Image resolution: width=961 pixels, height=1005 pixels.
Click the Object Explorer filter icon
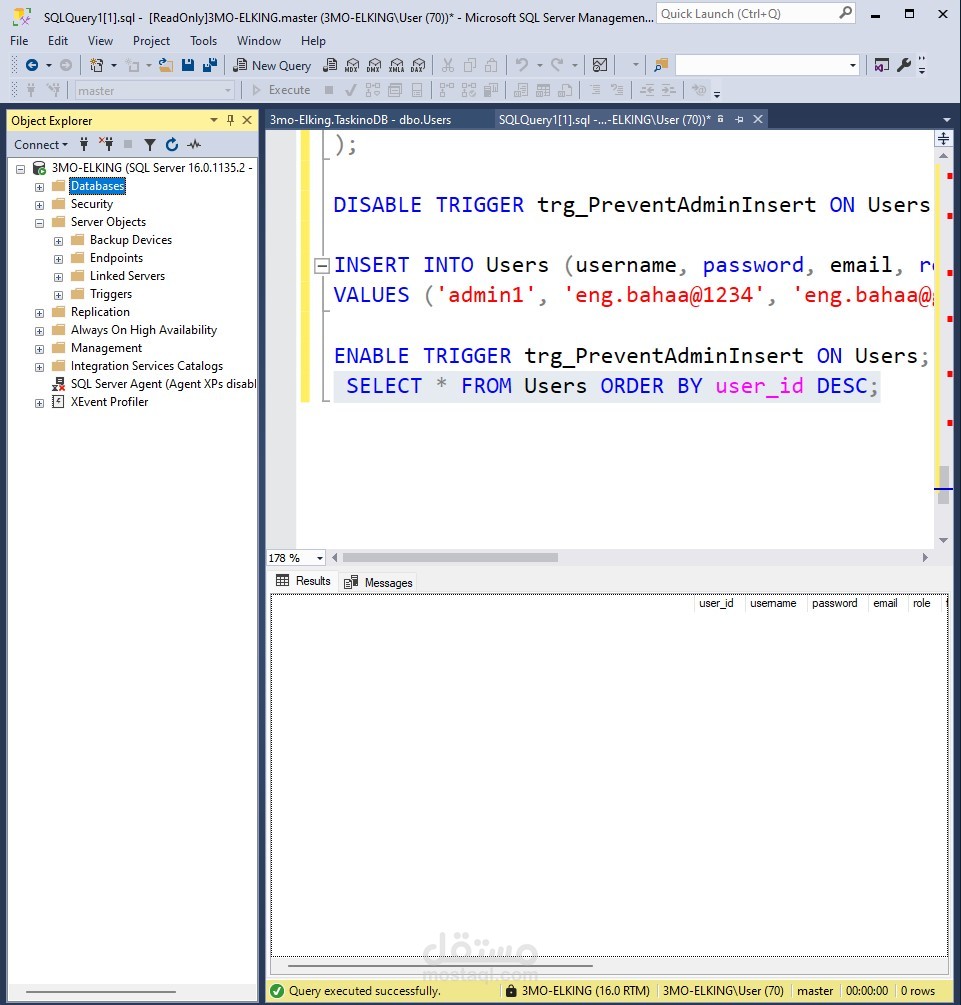(150, 144)
